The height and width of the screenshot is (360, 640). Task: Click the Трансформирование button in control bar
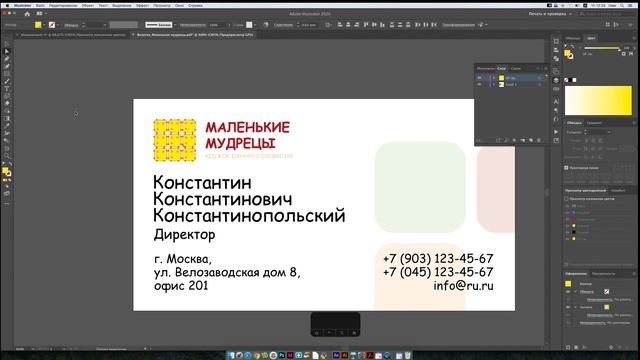pos(458,25)
